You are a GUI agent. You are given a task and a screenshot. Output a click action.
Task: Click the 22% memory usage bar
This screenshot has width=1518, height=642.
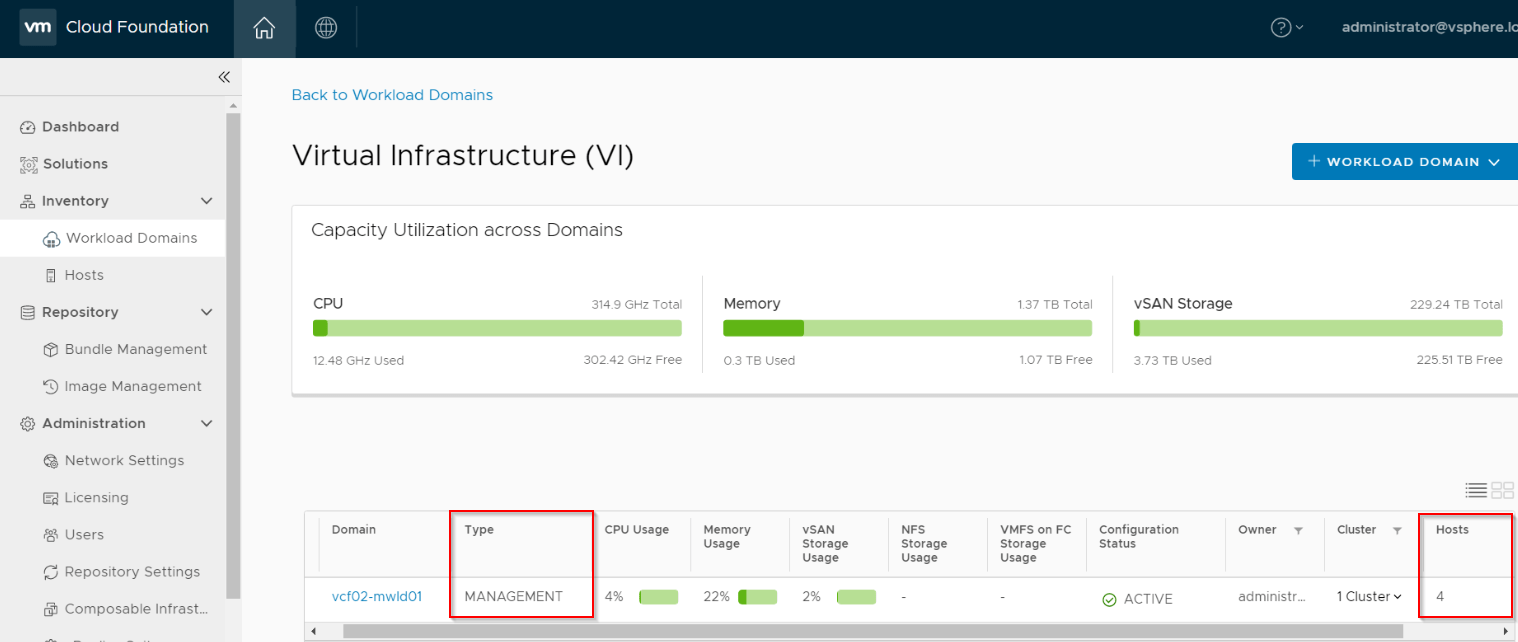(757, 597)
